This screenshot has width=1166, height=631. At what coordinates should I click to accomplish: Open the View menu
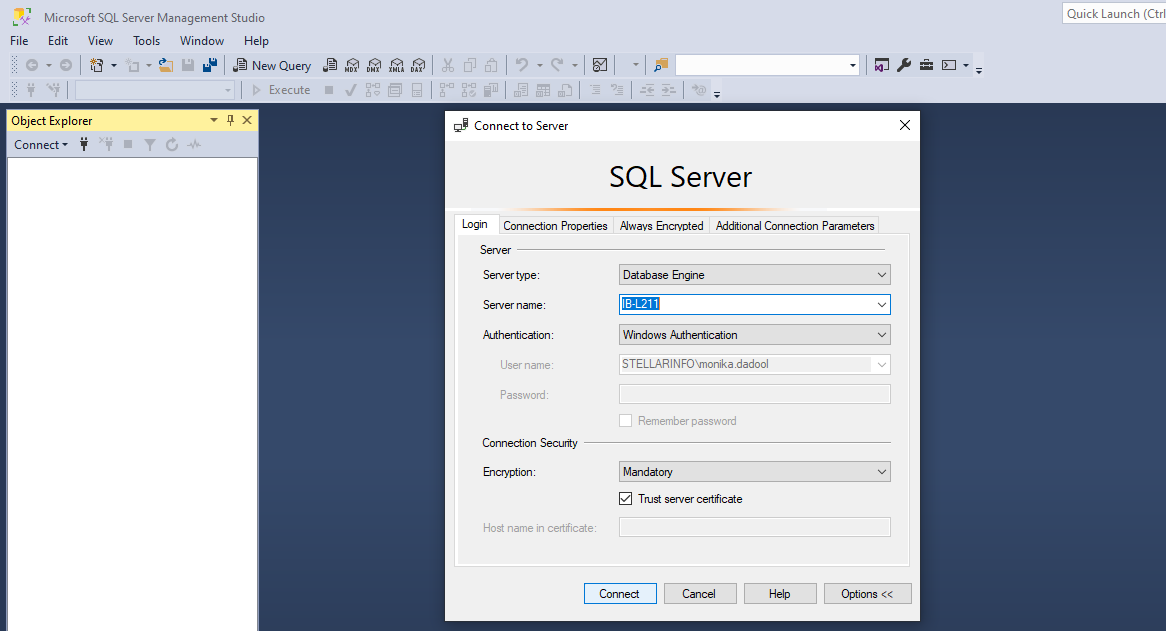(x=100, y=41)
